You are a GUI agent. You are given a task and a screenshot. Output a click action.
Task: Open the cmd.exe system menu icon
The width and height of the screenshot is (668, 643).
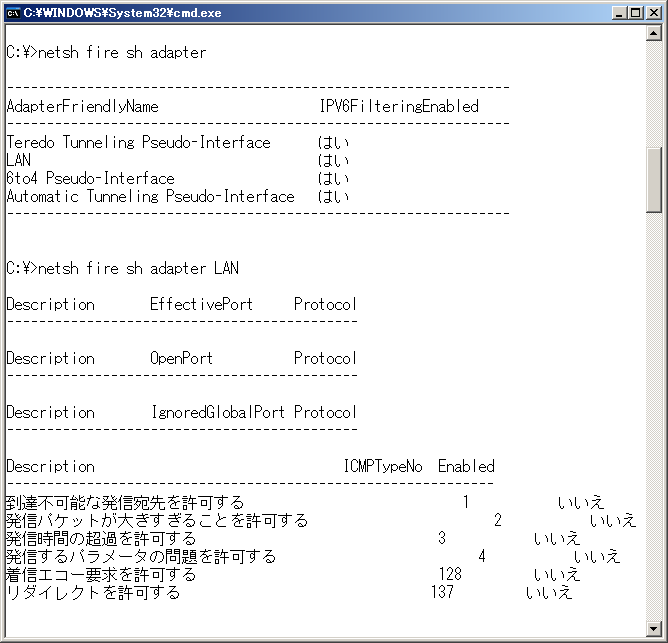(x=13, y=13)
